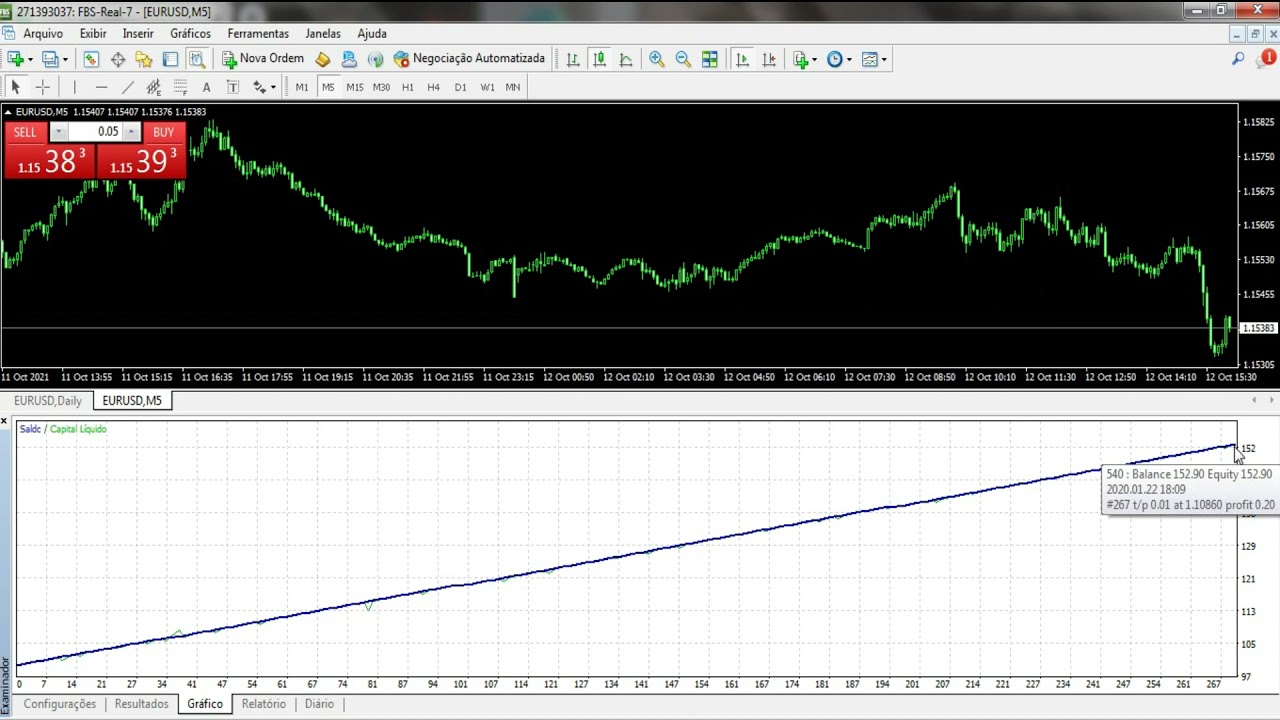
Task: Switch chart to line chart
Action: [626, 59]
